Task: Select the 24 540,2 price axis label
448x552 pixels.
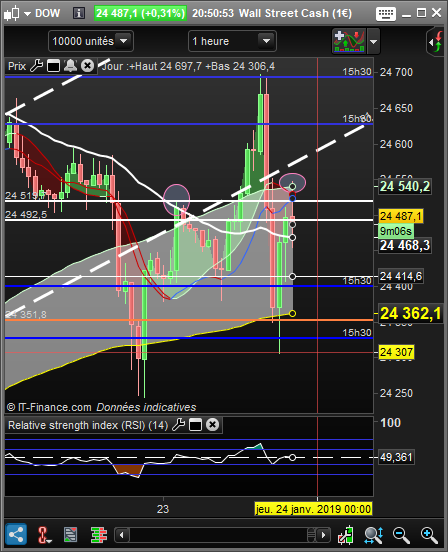Action: tap(404, 187)
